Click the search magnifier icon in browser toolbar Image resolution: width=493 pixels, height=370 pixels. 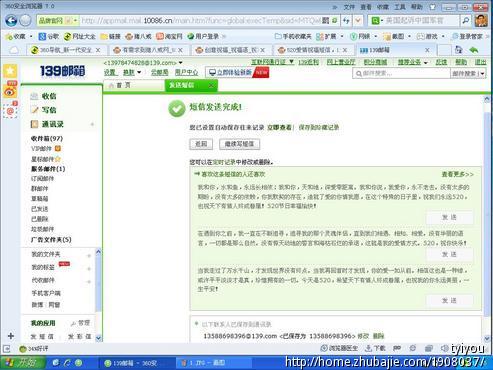465,21
